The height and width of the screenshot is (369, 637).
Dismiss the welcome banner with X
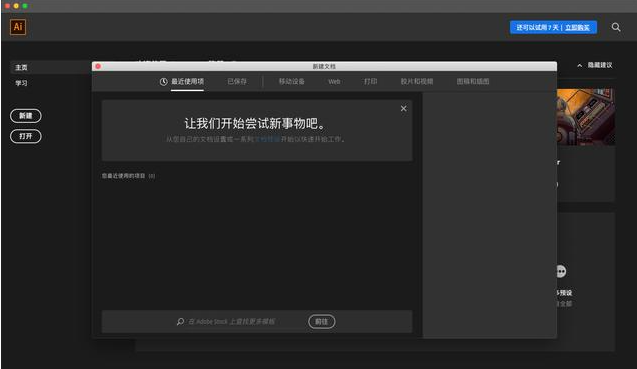click(403, 109)
